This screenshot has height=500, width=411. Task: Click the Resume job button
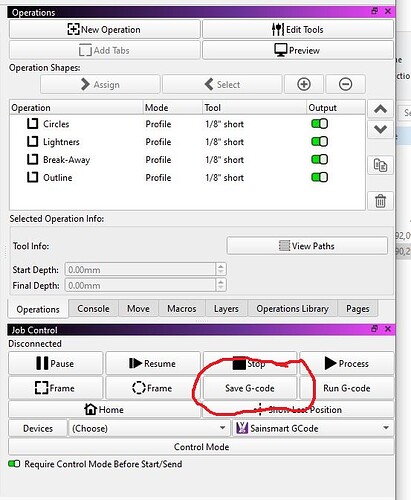click(x=153, y=363)
